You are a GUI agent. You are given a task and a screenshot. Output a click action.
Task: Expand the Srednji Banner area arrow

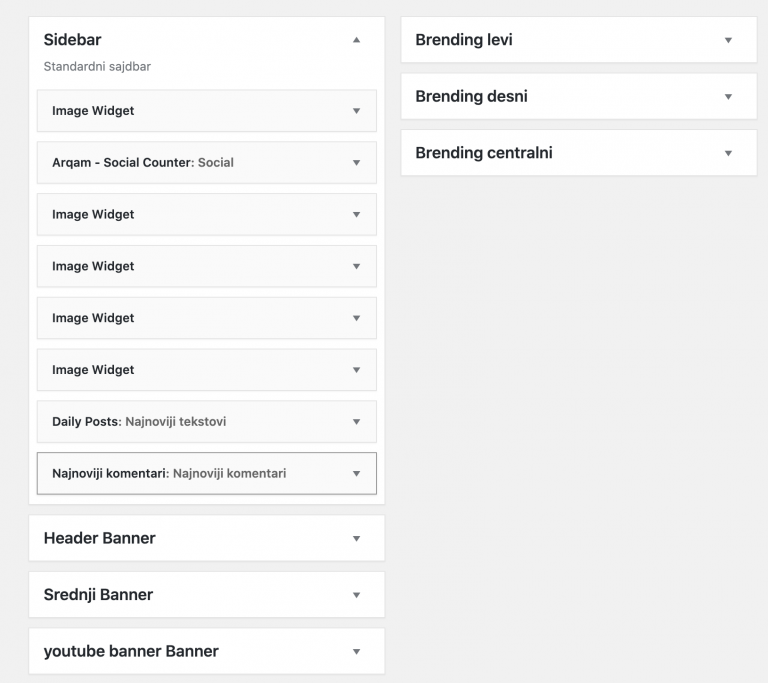click(357, 595)
